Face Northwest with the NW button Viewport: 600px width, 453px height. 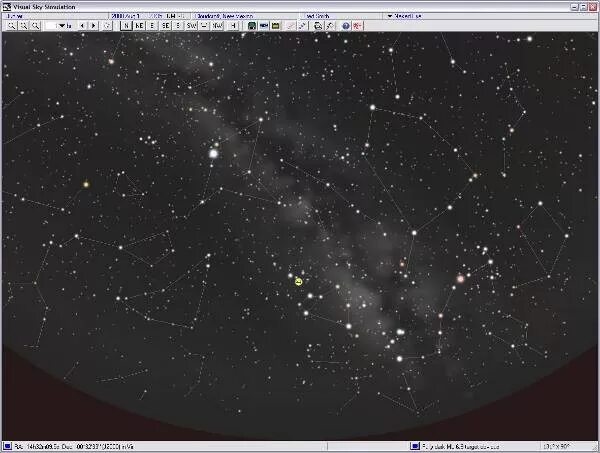coord(217,26)
